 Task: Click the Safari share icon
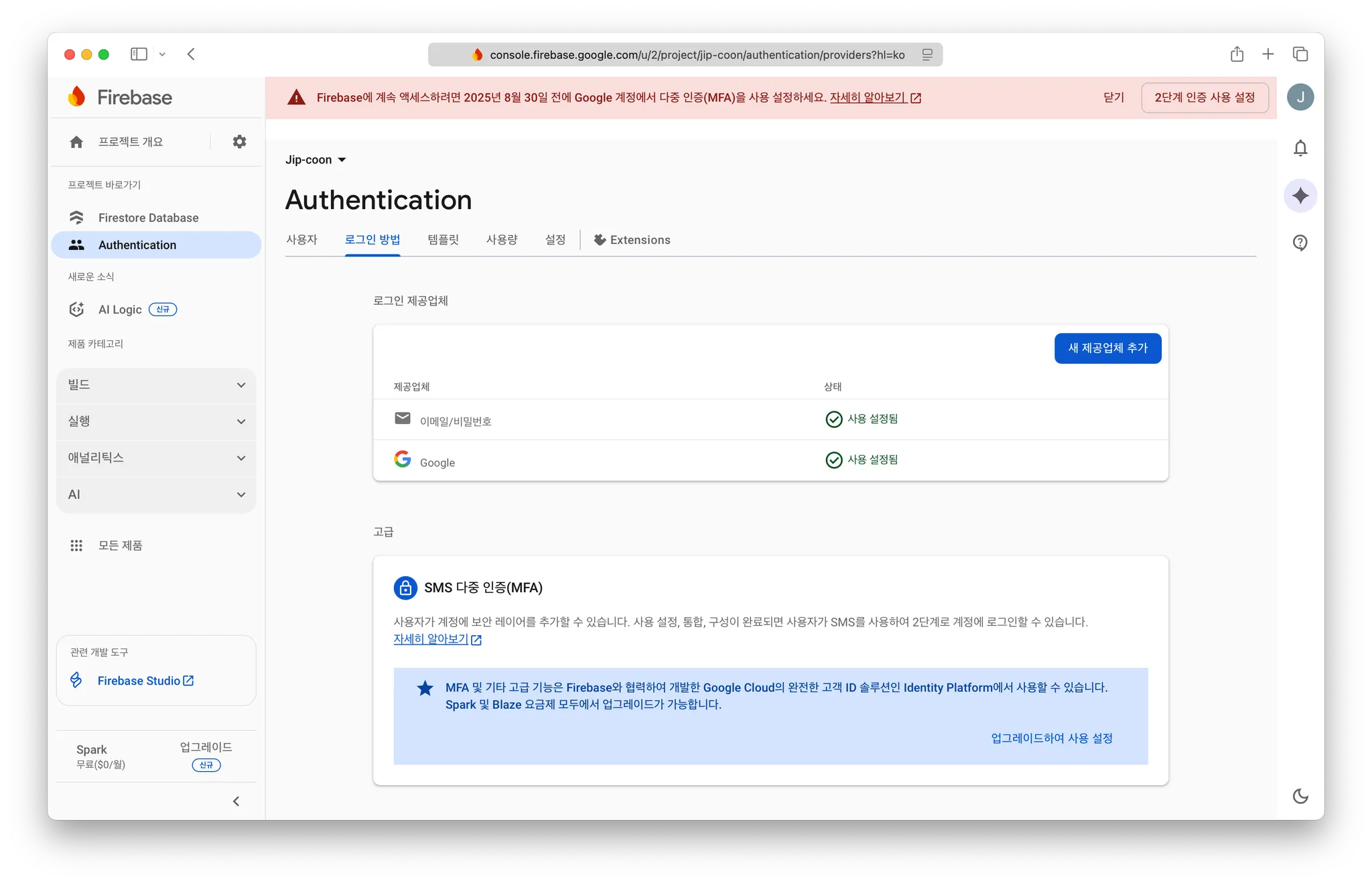[1237, 54]
